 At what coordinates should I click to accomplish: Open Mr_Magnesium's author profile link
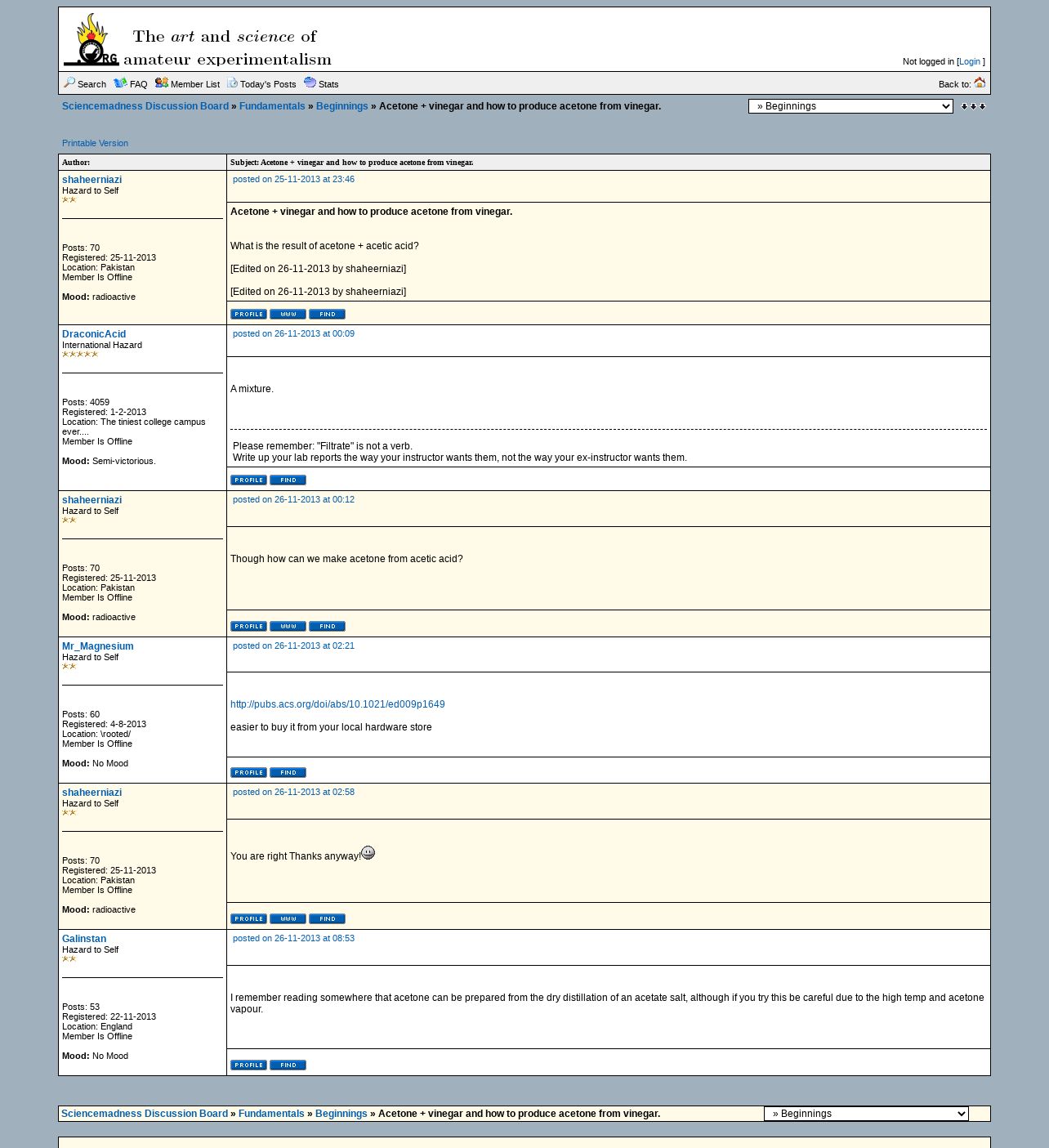click(98, 646)
